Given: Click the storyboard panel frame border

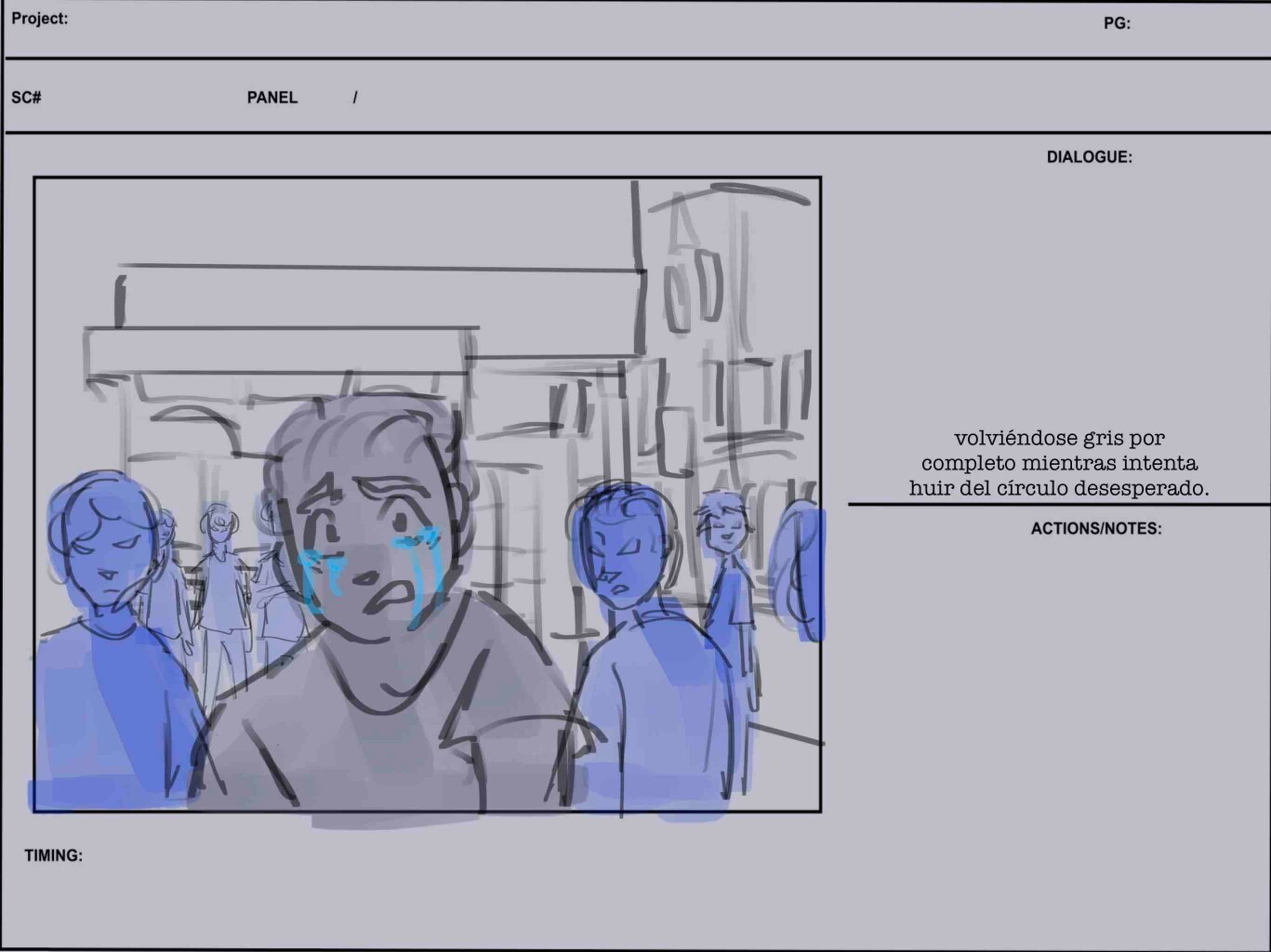Looking at the screenshot, I should pos(428,177).
